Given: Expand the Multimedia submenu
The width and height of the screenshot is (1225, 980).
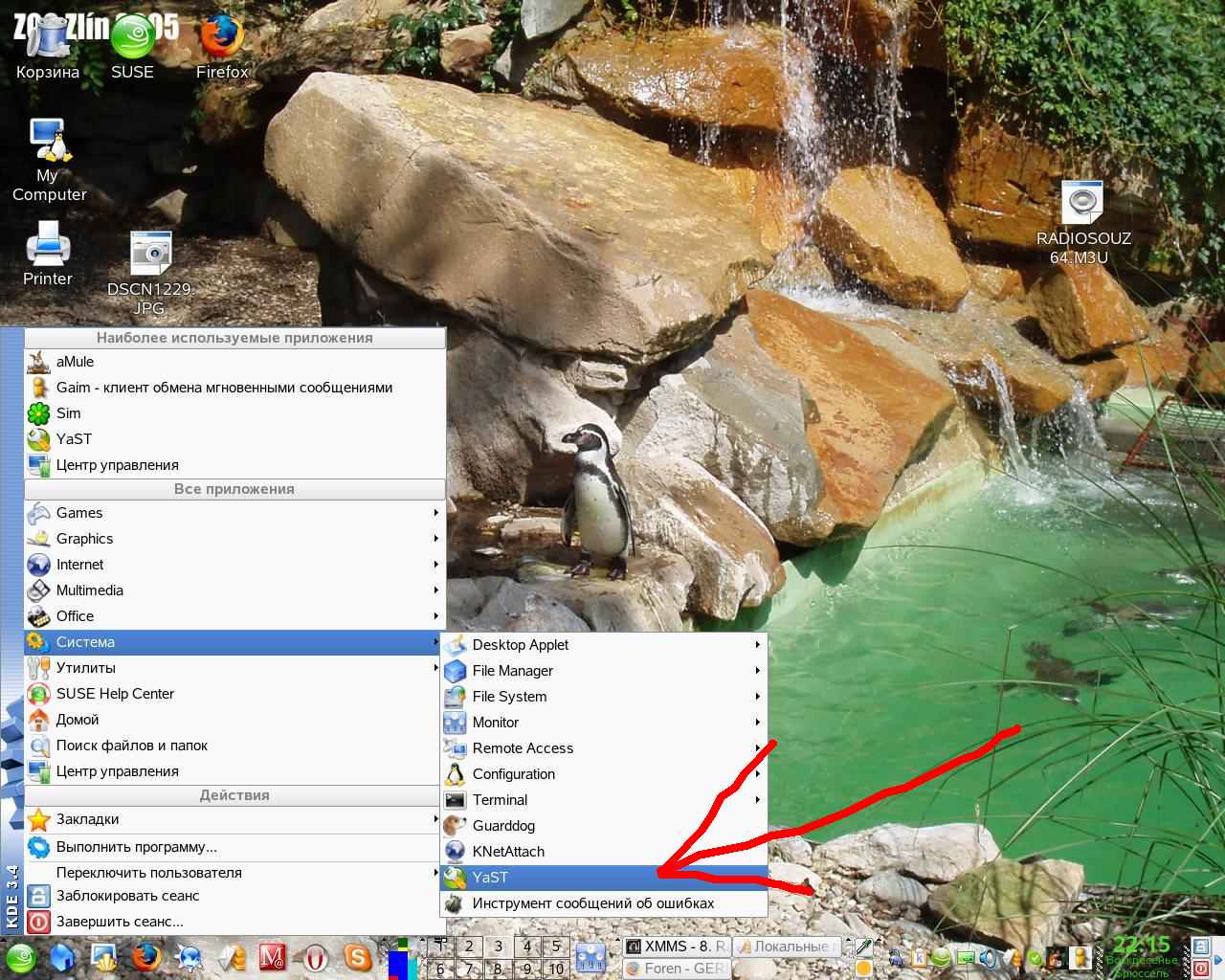Looking at the screenshot, I should point(234,590).
